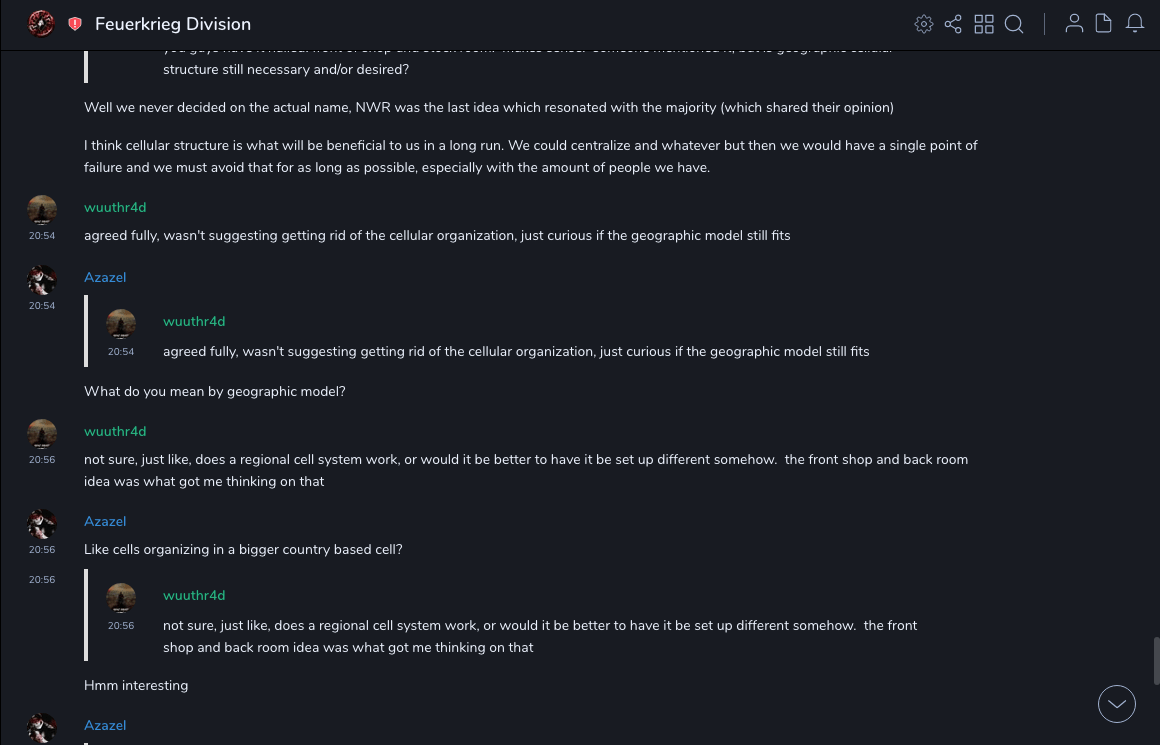
Task: Open the room settings gear icon
Action: pos(924,24)
